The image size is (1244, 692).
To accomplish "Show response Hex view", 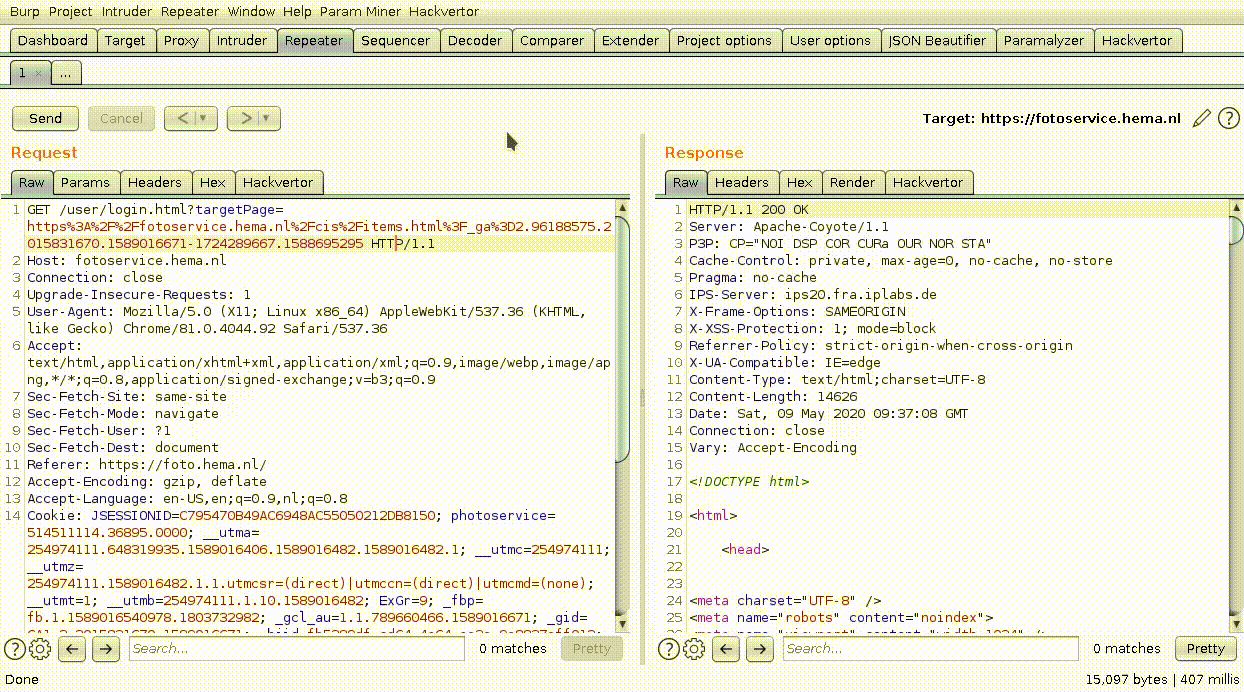I will point(799,182).
